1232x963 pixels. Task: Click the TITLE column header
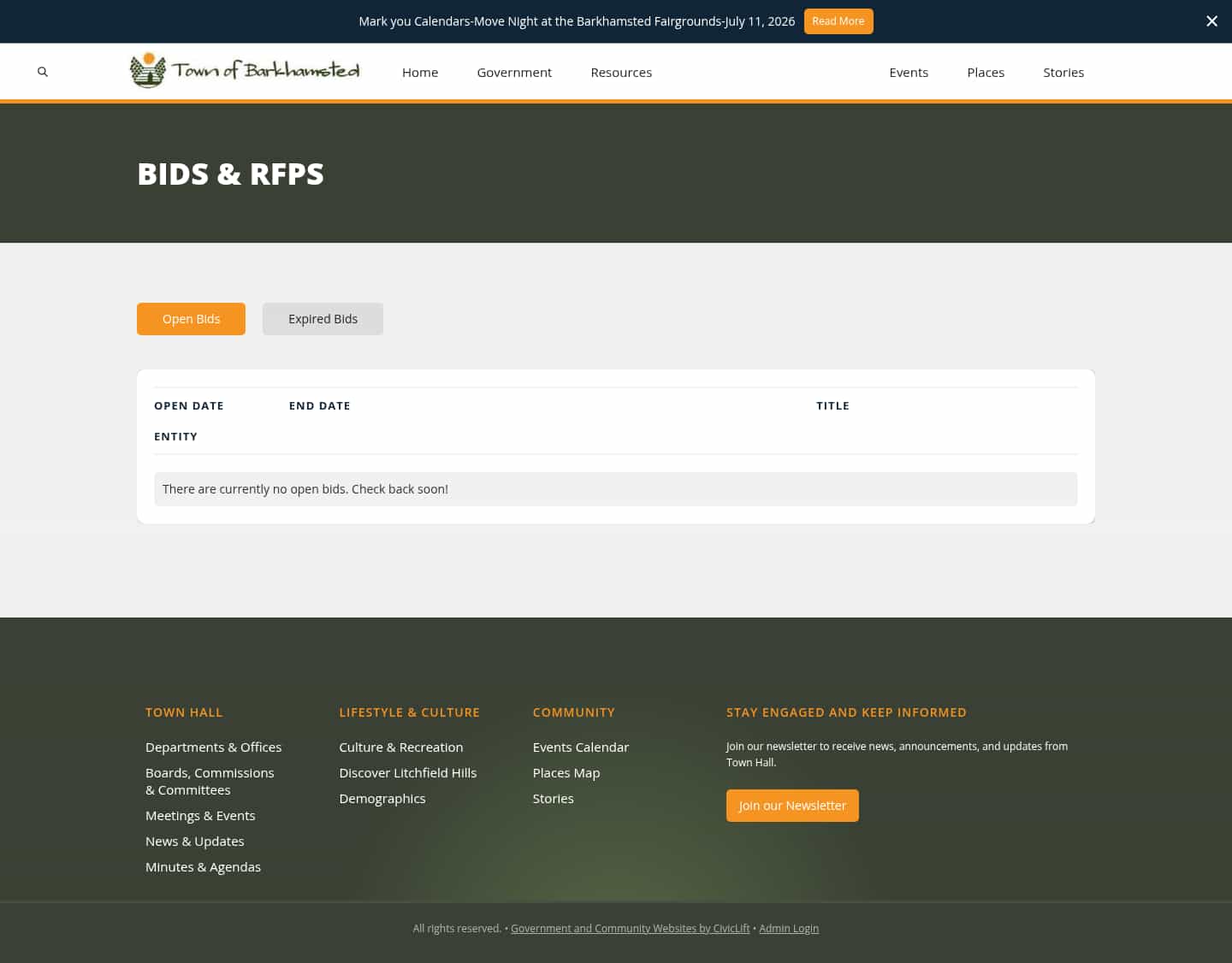click(x=832, y=406)
